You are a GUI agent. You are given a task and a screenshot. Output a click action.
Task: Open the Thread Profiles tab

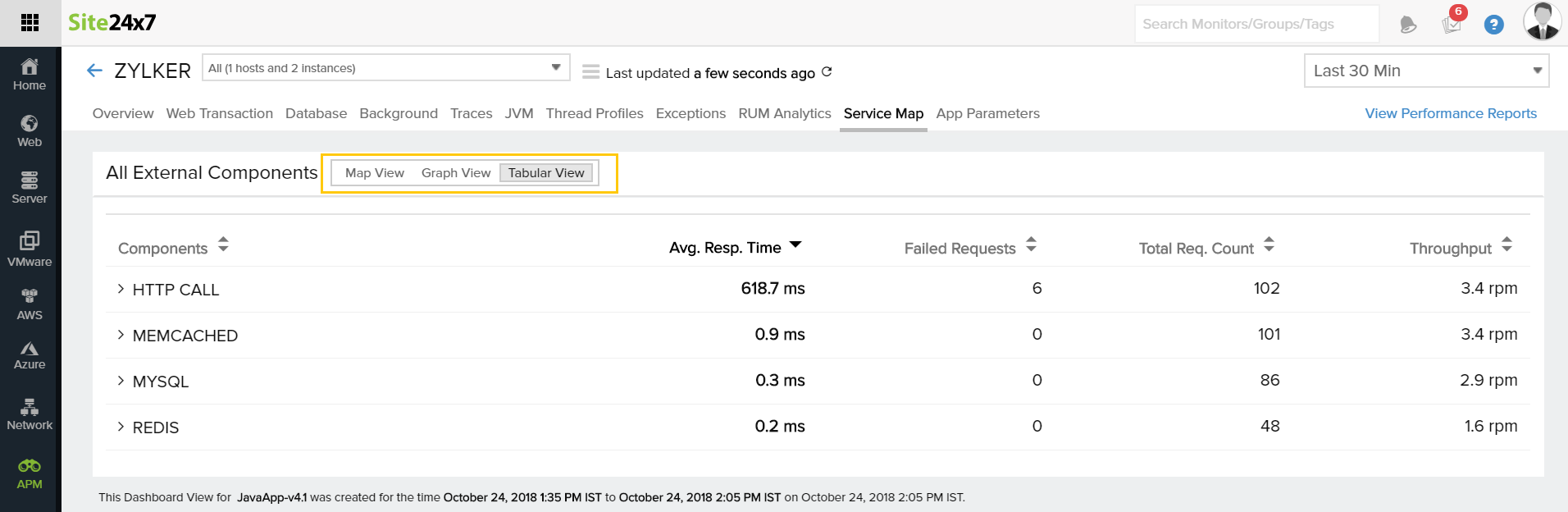tap(594, 113)
